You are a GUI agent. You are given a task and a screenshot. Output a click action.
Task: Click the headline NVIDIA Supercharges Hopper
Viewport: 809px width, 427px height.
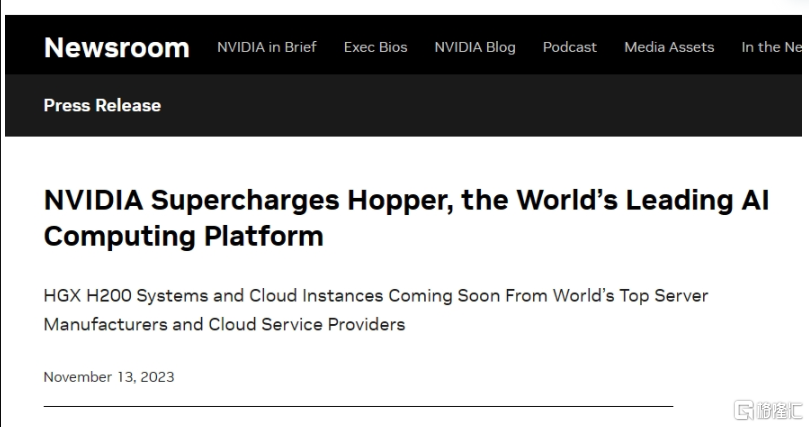(406, 218)
